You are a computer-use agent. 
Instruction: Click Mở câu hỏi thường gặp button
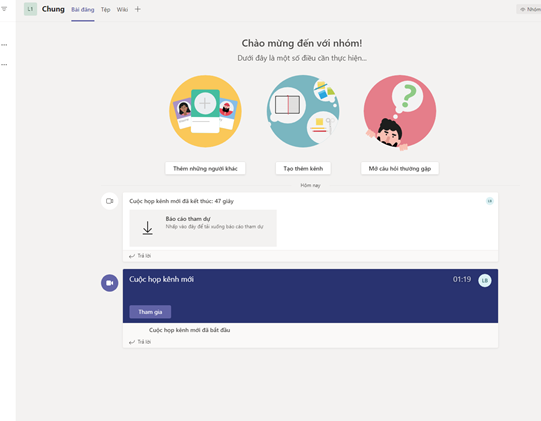click(x=400, y=168)
